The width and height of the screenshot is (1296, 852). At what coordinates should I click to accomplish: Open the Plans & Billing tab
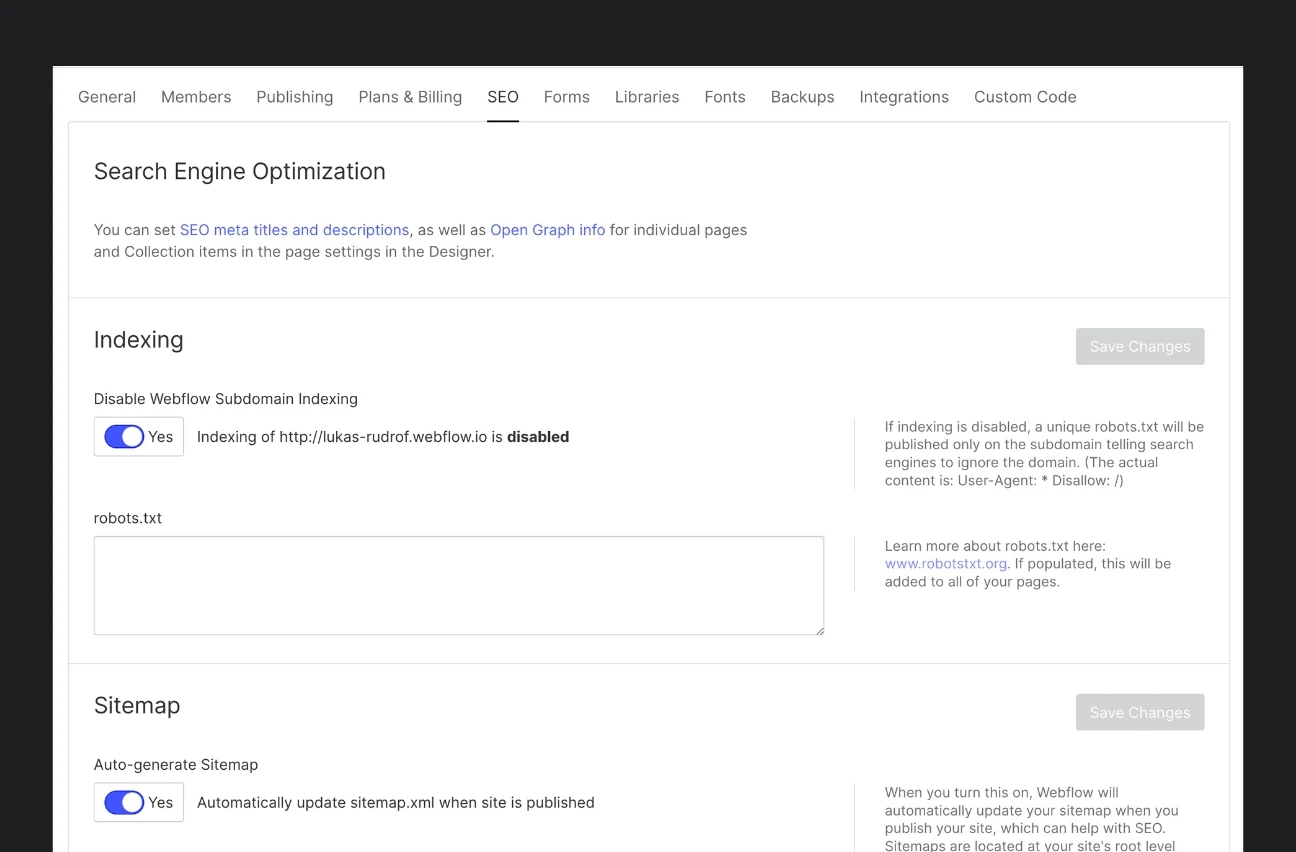[410, 97]
